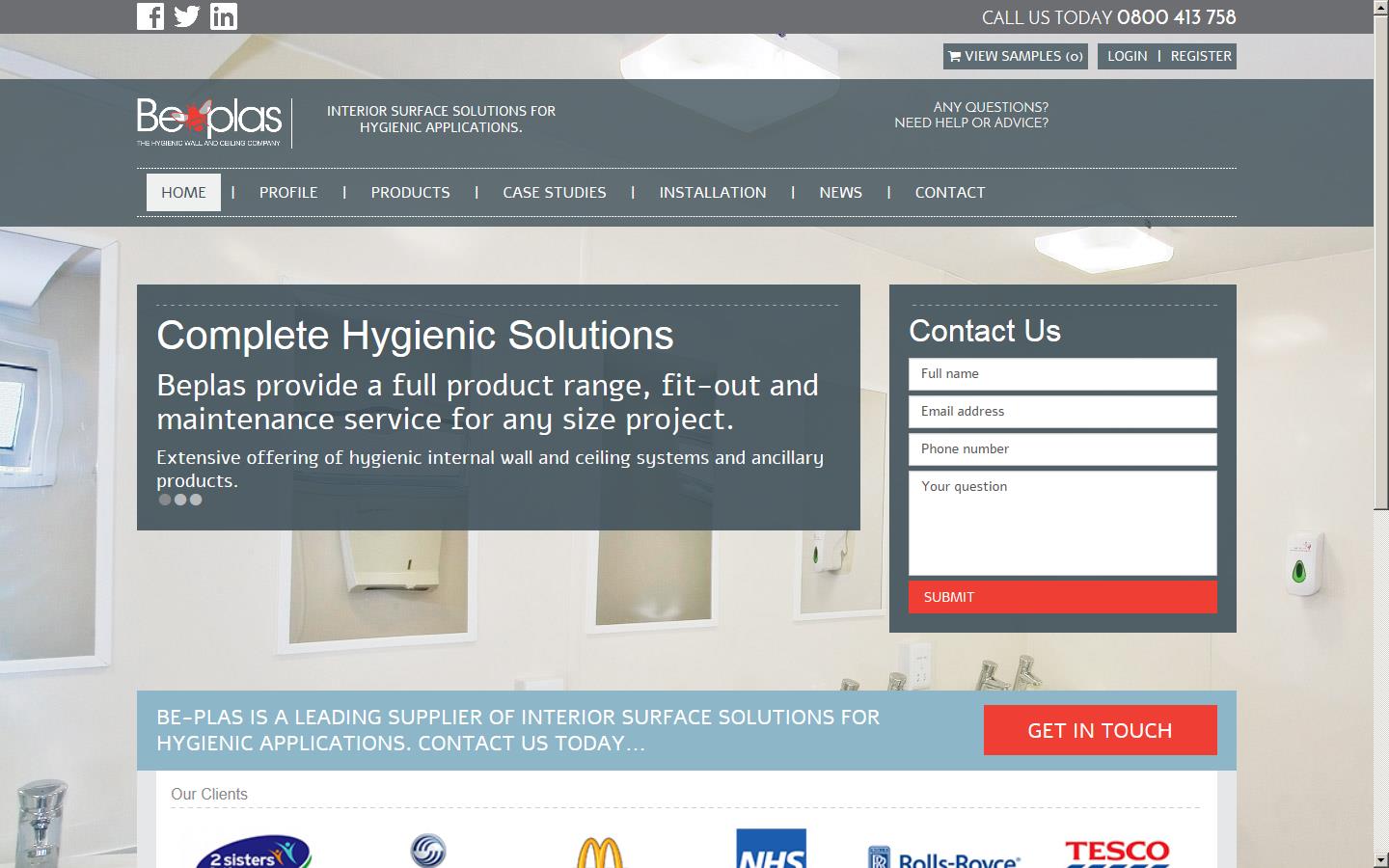This screenshot has width=1389, height=868.
Task: Click the 2 Sisters client logo
Action: pyautogui.click(x=253, y=853)
